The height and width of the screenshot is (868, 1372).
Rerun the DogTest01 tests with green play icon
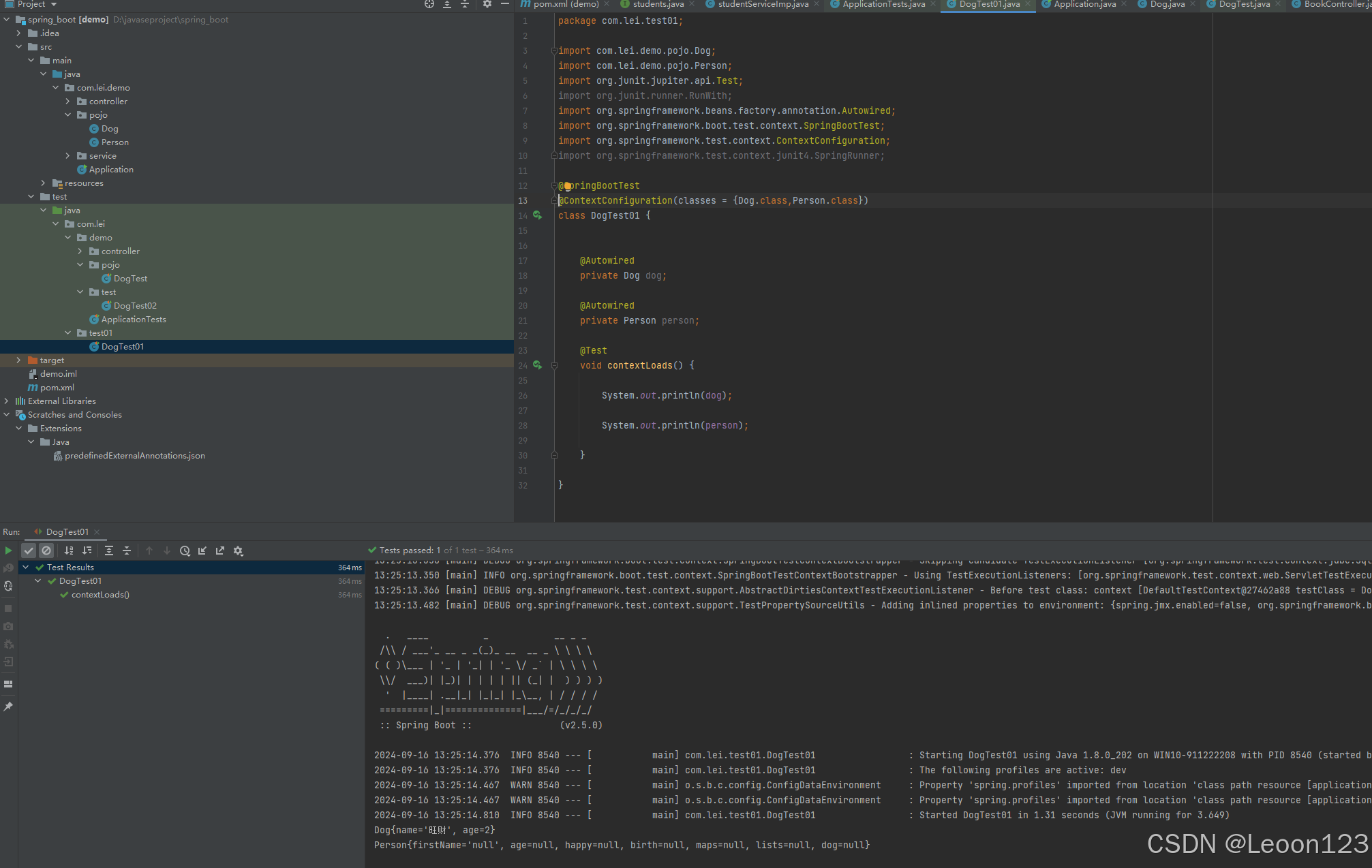click(8, 551)
